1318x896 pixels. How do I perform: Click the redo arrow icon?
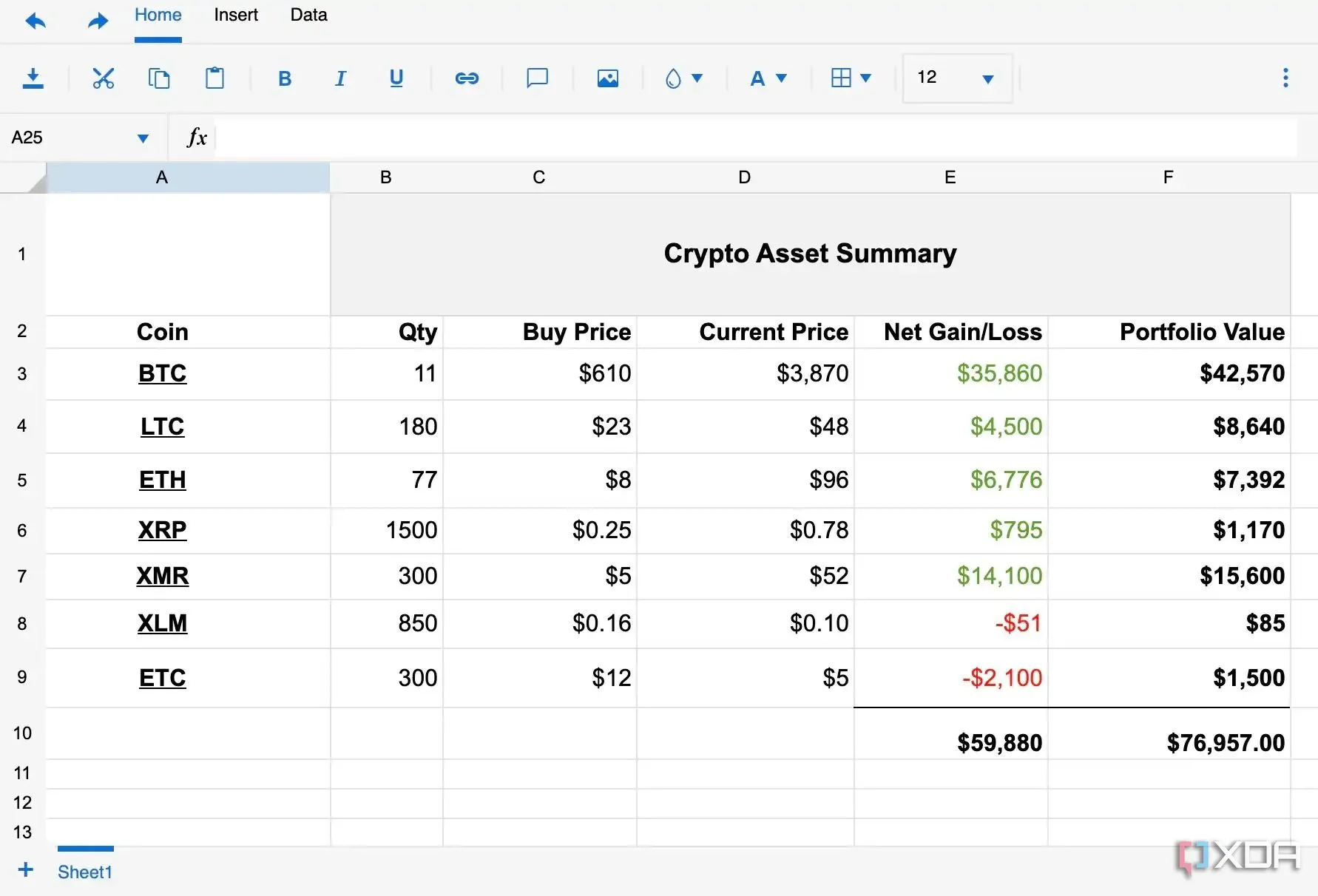[98, 21]
